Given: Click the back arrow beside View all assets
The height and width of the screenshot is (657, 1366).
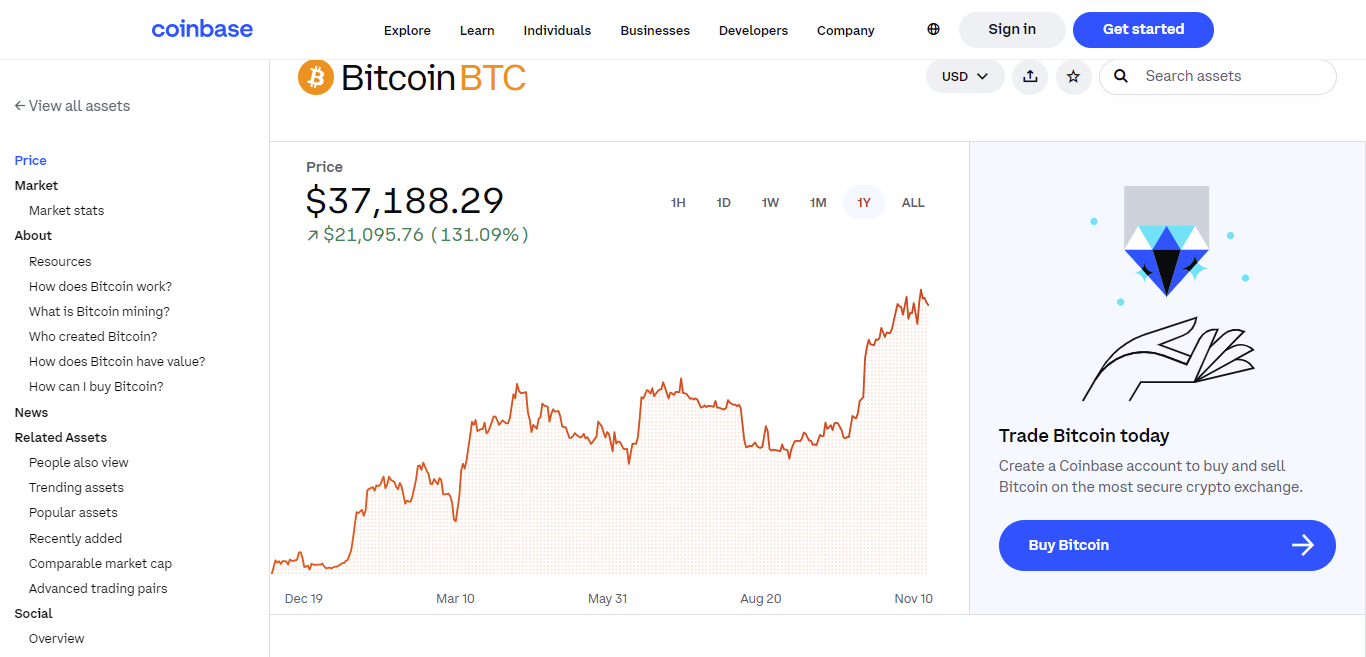Looking at the screenshot, I should coord(18,105).
